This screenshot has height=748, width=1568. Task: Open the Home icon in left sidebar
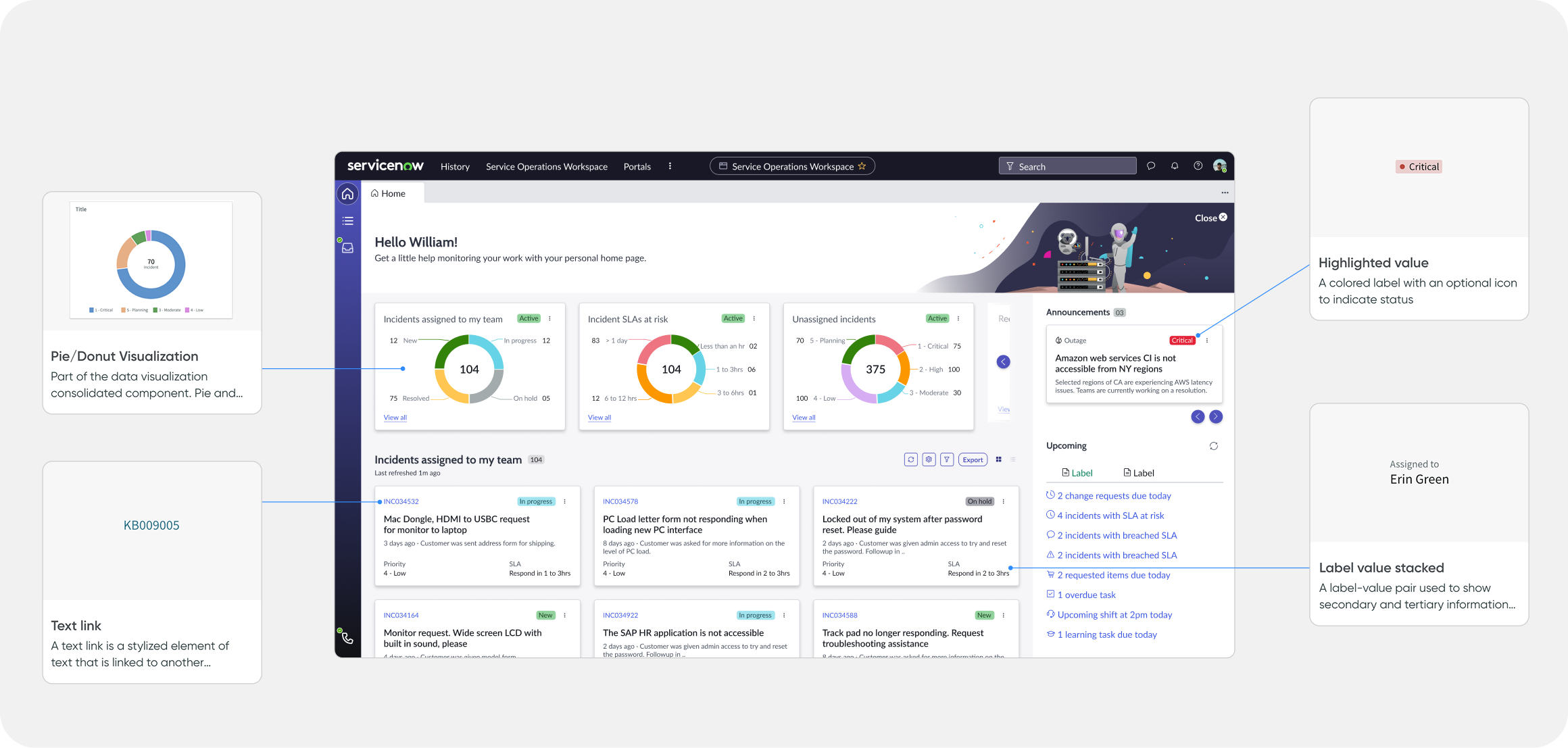tap(347, 194)
